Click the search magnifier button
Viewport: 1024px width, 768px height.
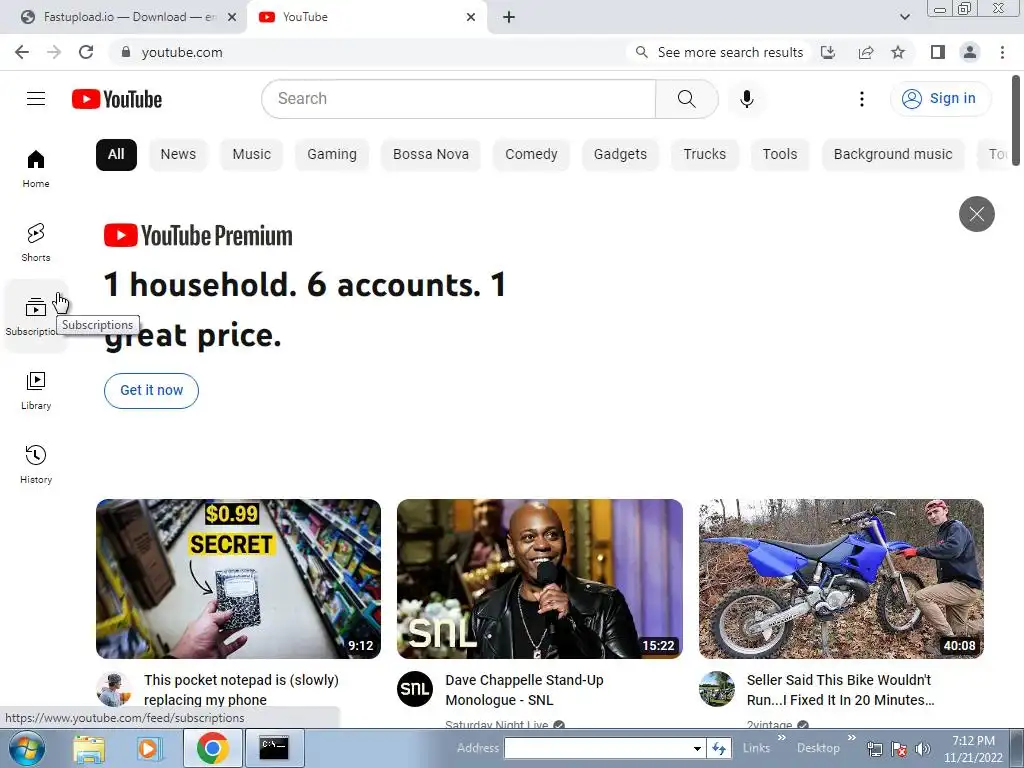point(686,99)
